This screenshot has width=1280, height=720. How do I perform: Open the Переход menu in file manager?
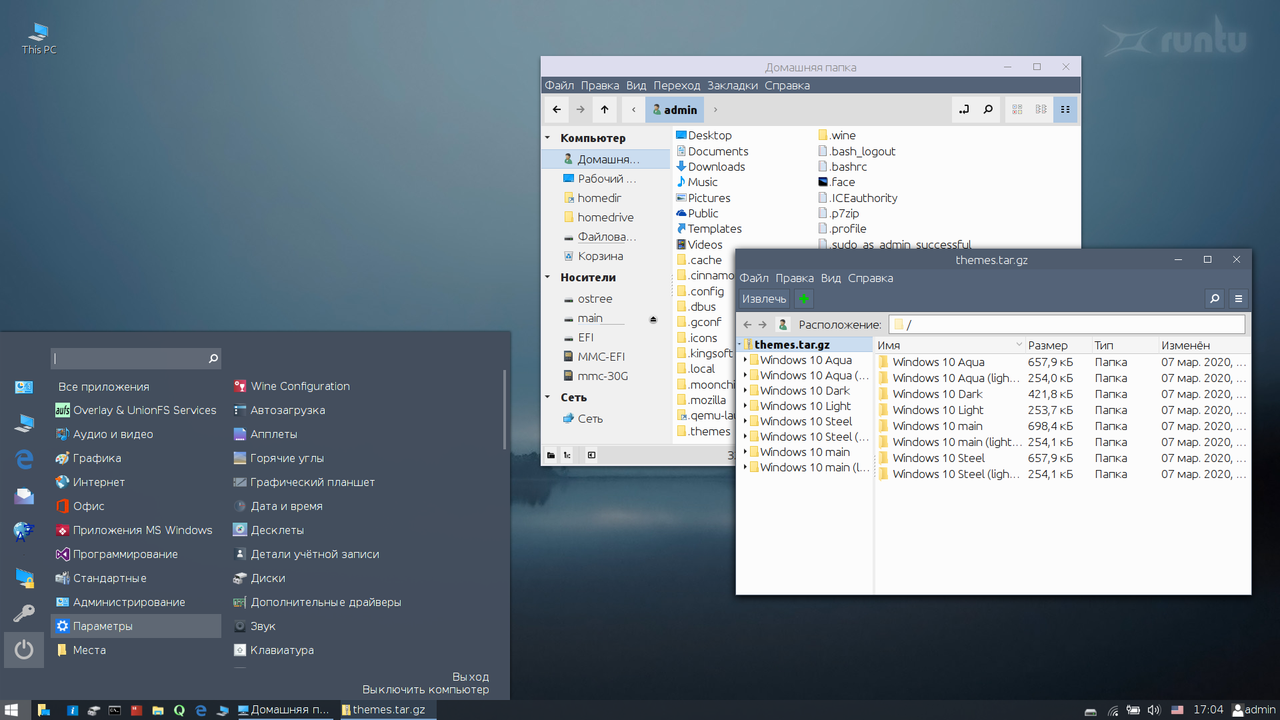click(677, 86)
